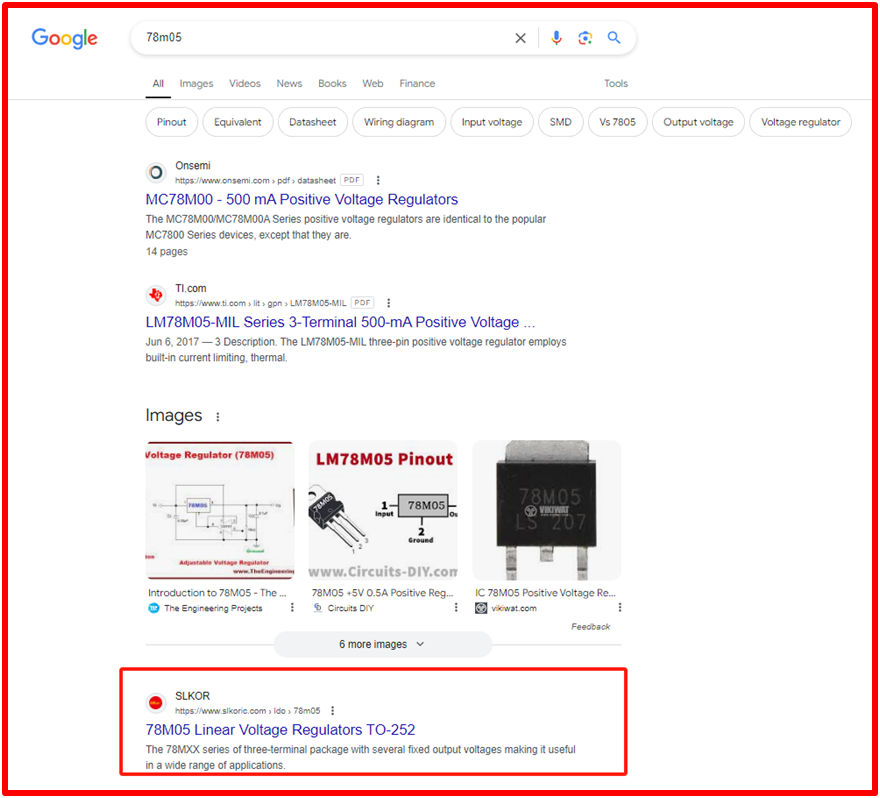This screenshot has width=880, height=798.
Task: Click the LM78M05 Pinout image thumbnail
Action: point(383,511)
